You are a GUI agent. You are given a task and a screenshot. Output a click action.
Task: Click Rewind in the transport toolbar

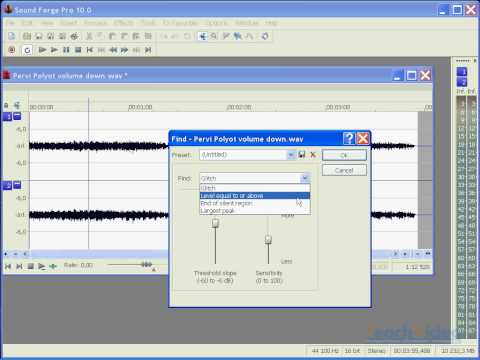(x=113, y=50)
